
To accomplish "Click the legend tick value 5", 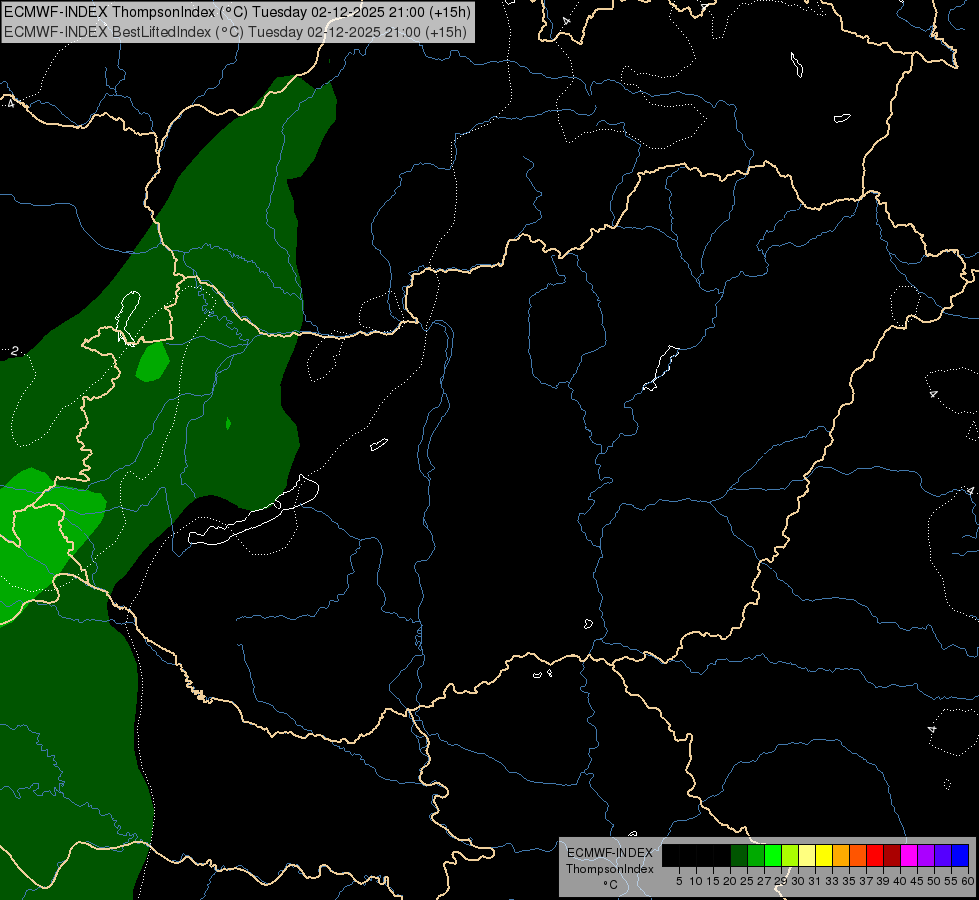I will [x=679, y=881].
